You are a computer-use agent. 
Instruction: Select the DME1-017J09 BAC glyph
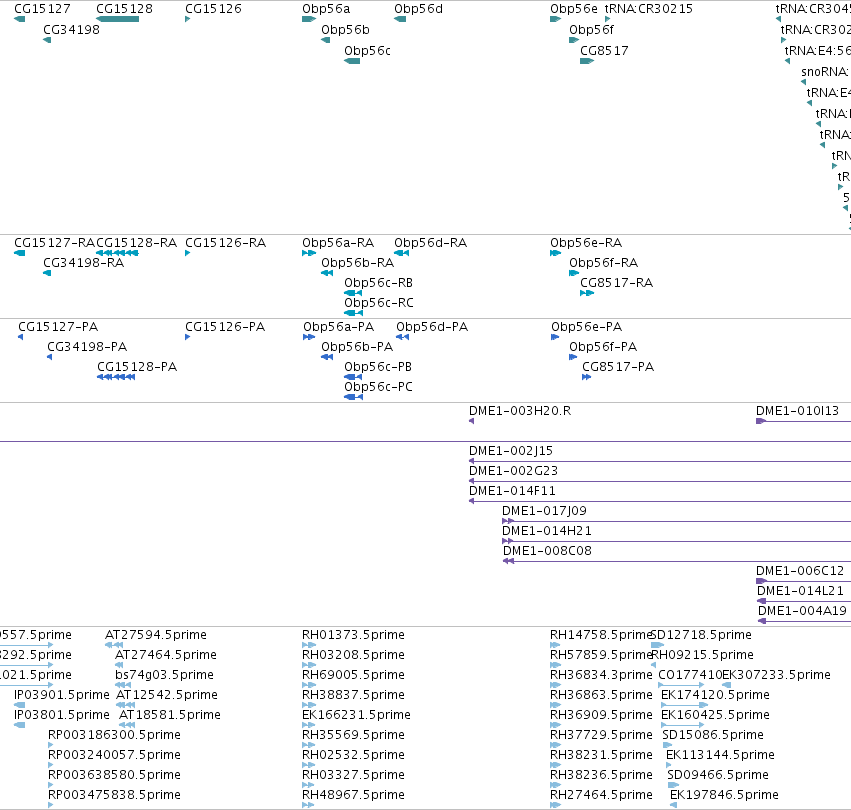[676, 521]
